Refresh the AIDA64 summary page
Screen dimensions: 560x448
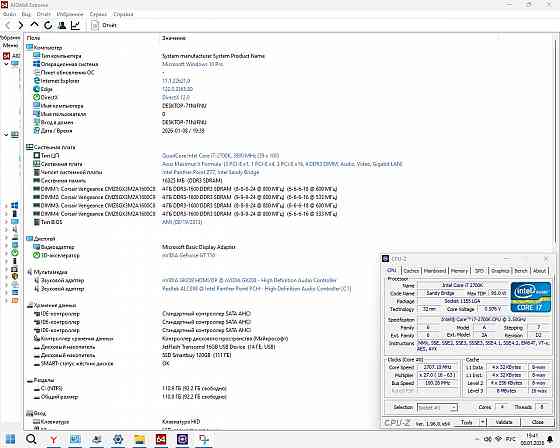pos(48,25)
